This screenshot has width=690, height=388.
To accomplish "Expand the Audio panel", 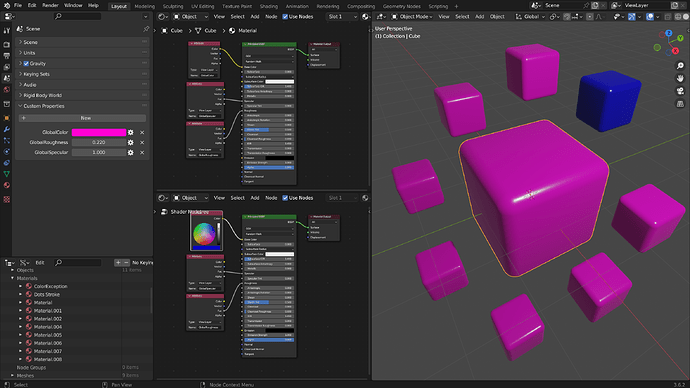I will 82,85.
